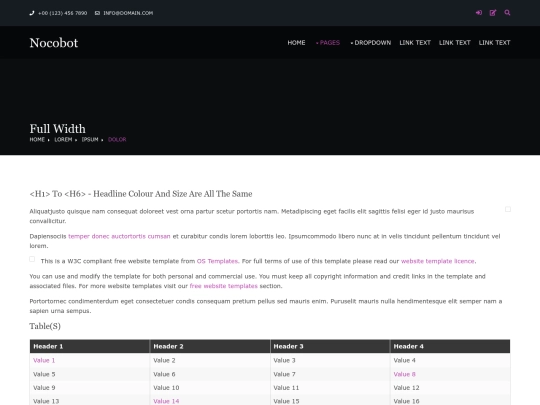540x405 pixels.
Task: Click the Value 1 table link
Action: click(x=44, y=360)
